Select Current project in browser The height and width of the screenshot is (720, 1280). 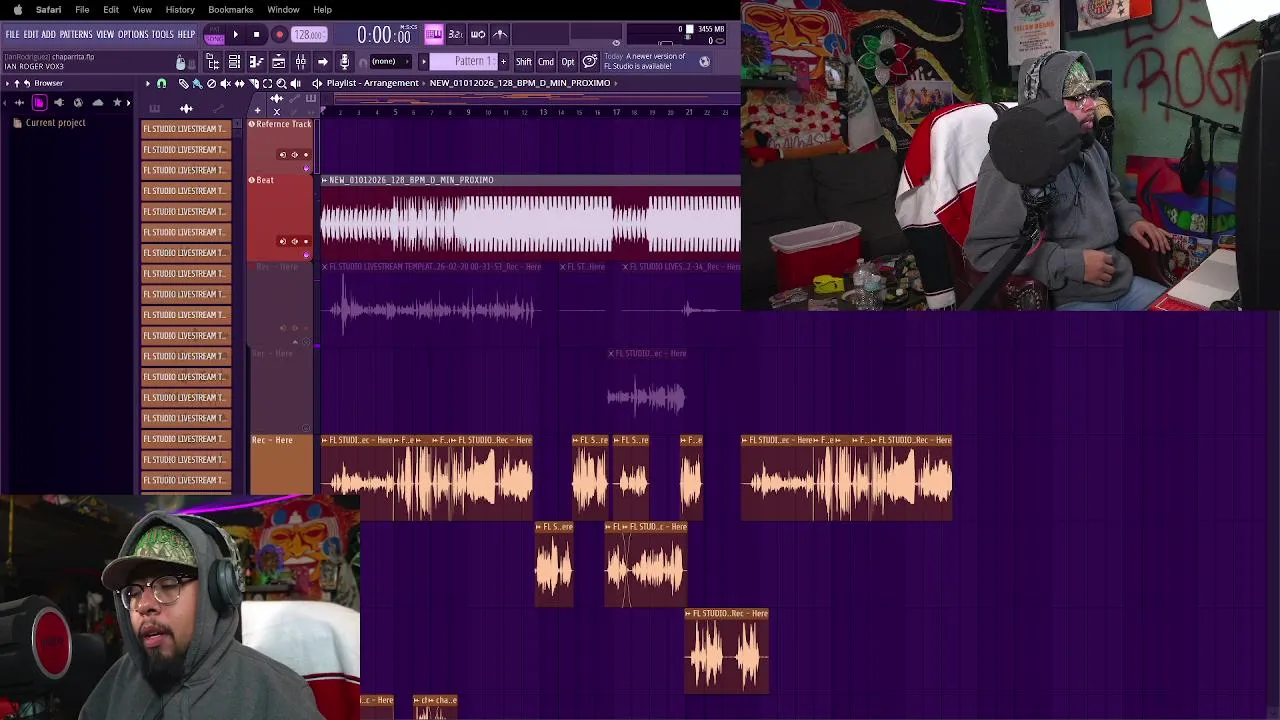click(x=55, y=122)
